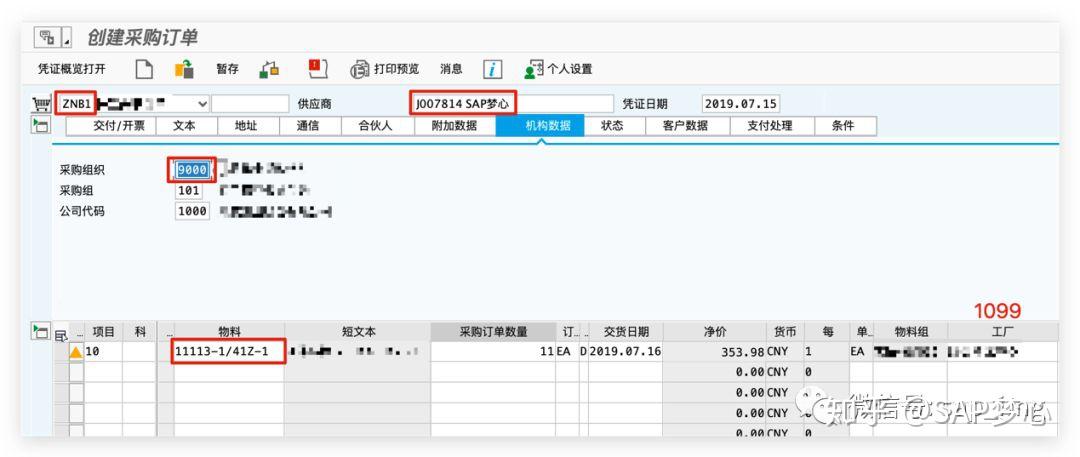Collapse item overview with the items toggle icon
Image resolution: width=1080 pixels, height=457 pixels.
pos(41,332)
